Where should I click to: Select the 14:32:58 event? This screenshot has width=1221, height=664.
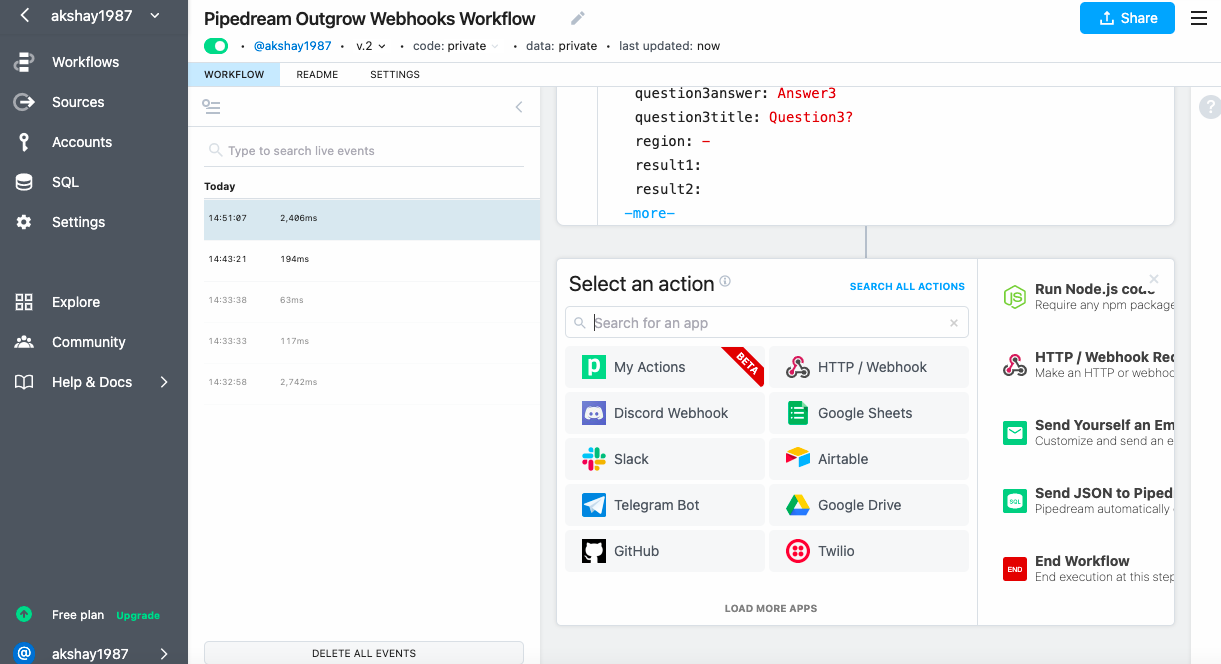pyautogui.click(x=372, y=382)
